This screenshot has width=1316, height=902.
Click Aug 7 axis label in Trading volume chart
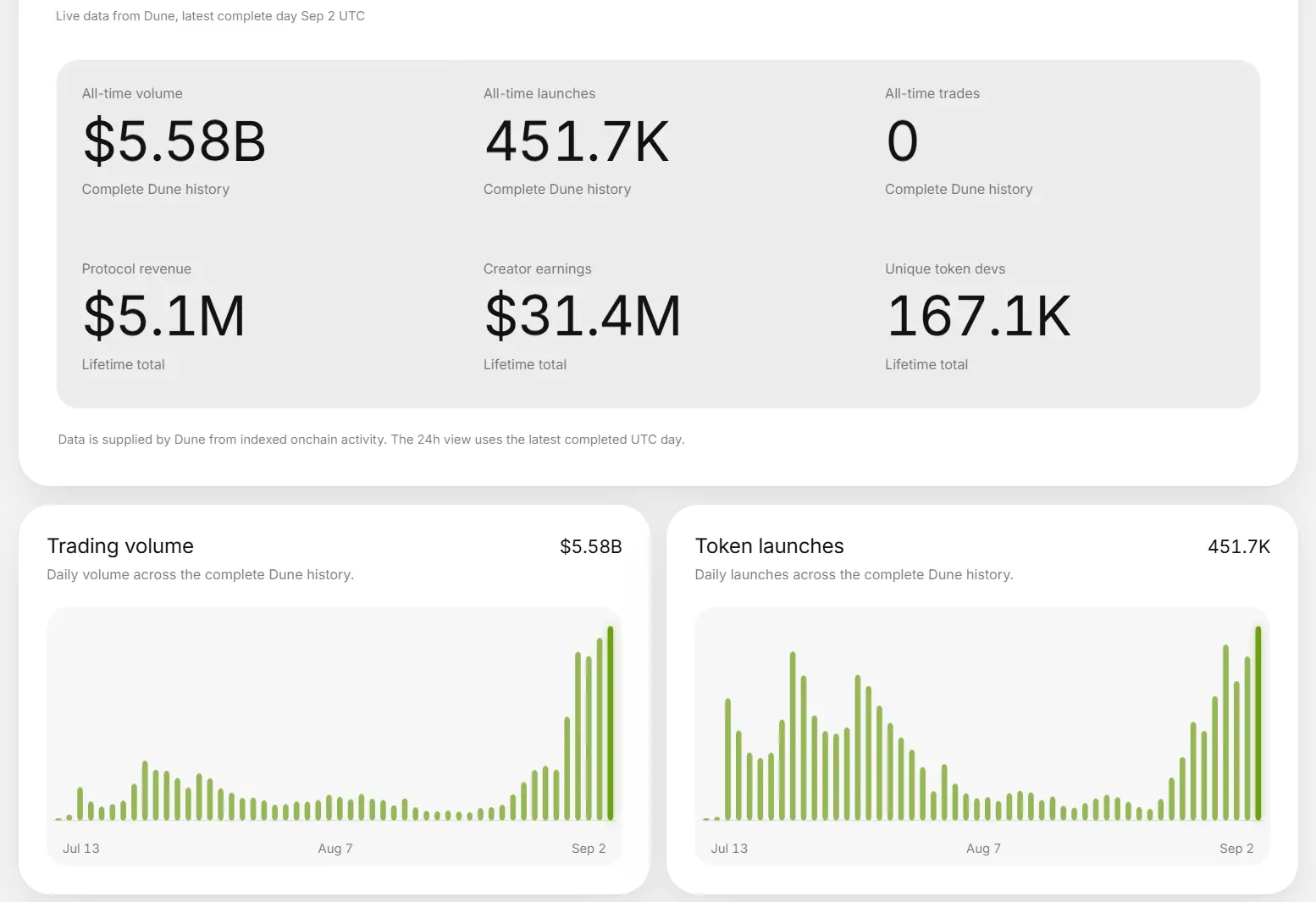point(335,849)
